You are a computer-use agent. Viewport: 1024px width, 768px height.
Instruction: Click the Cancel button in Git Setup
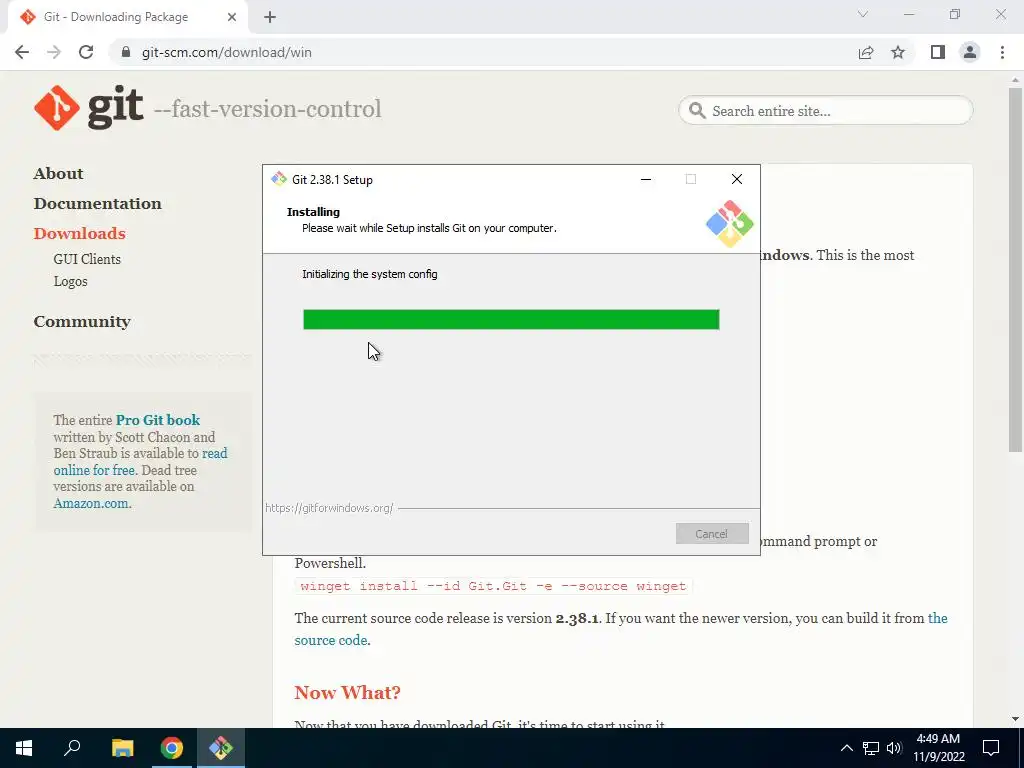(x=712, y=534)
